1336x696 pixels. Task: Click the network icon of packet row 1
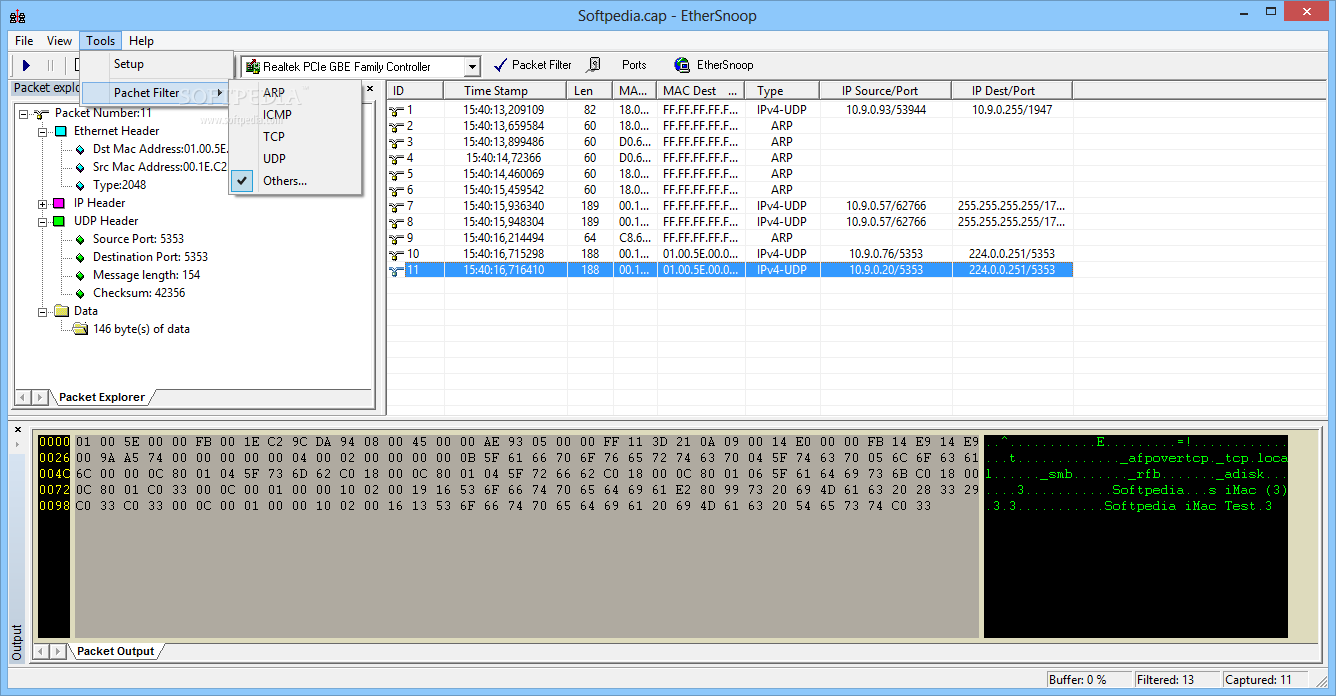[397, 110]
